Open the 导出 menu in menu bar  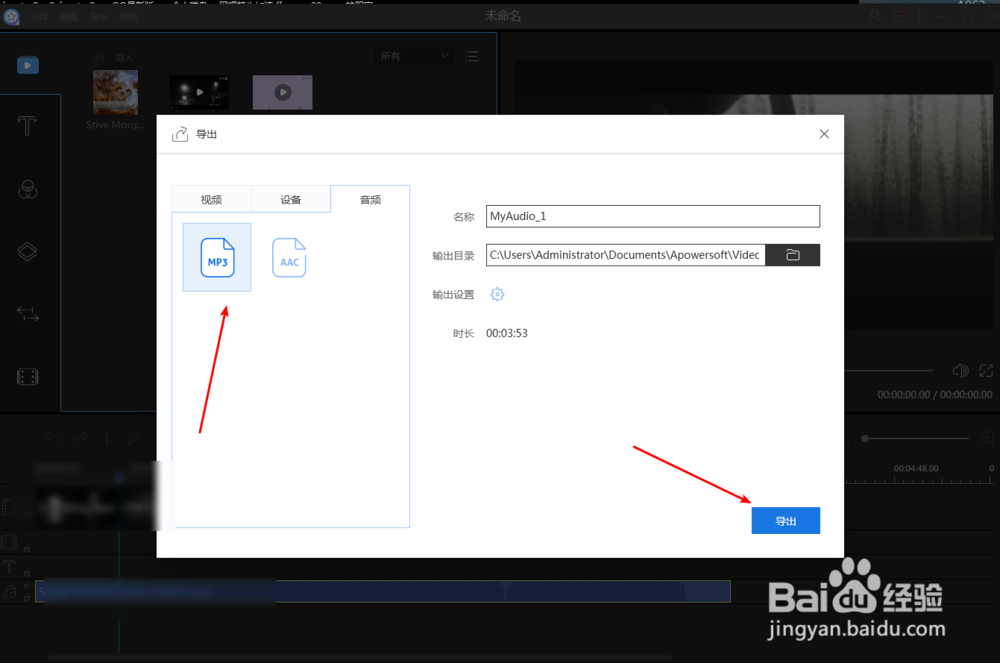(x=98, y=17)
